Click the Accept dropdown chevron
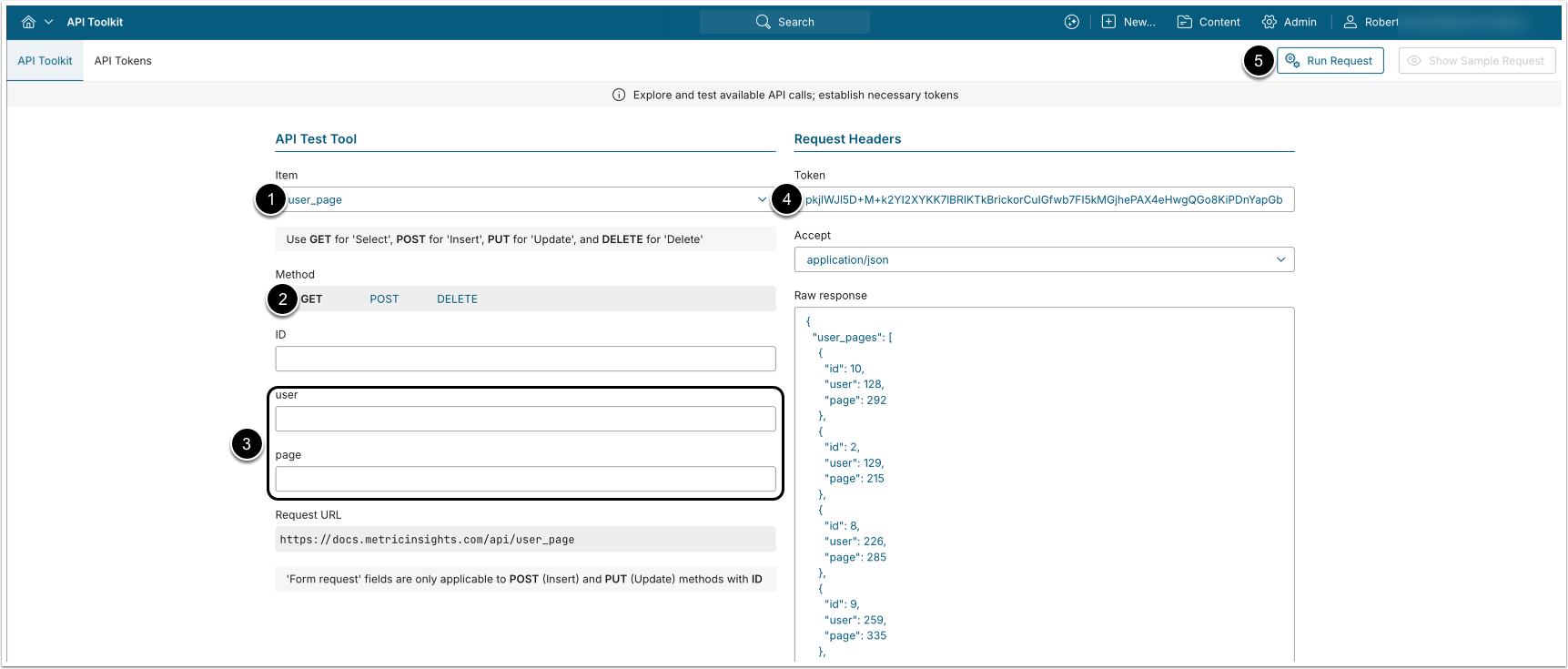 click(x=1280, y=259)
